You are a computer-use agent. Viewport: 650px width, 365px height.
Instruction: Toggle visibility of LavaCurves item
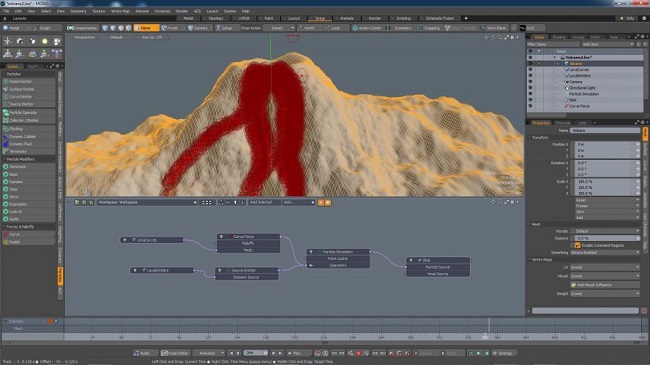point(530,70)
